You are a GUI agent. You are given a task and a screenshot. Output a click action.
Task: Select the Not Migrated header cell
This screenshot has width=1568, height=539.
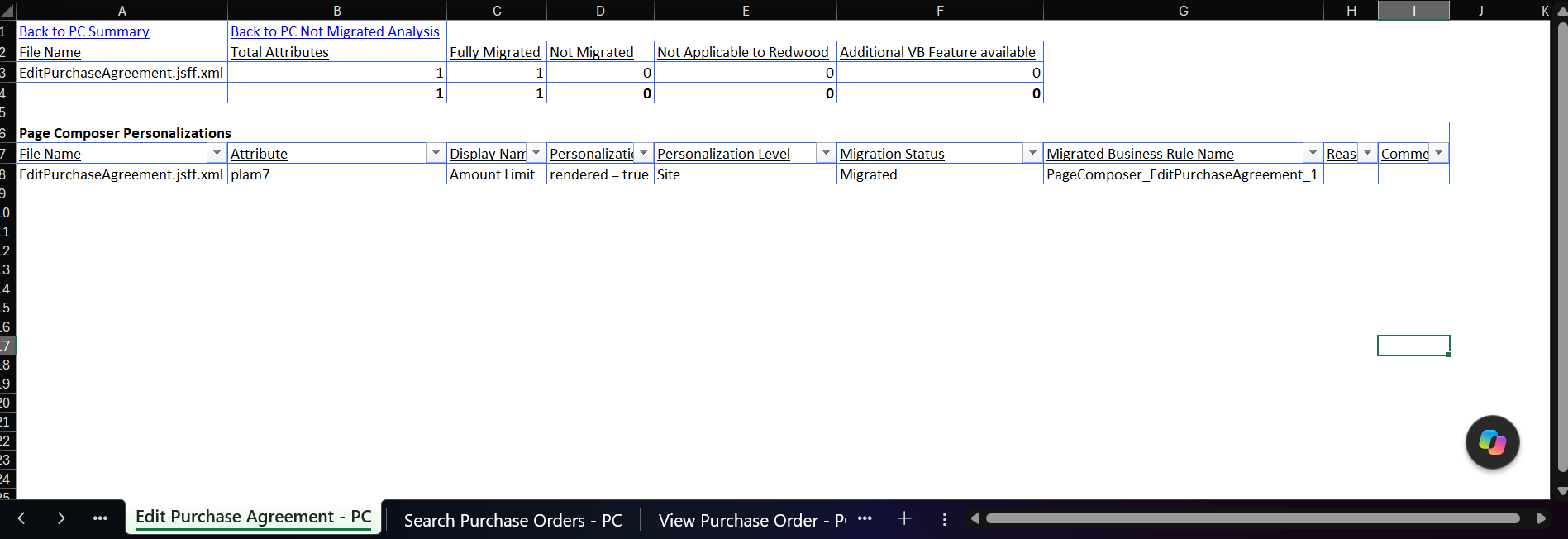coord(600,52)
